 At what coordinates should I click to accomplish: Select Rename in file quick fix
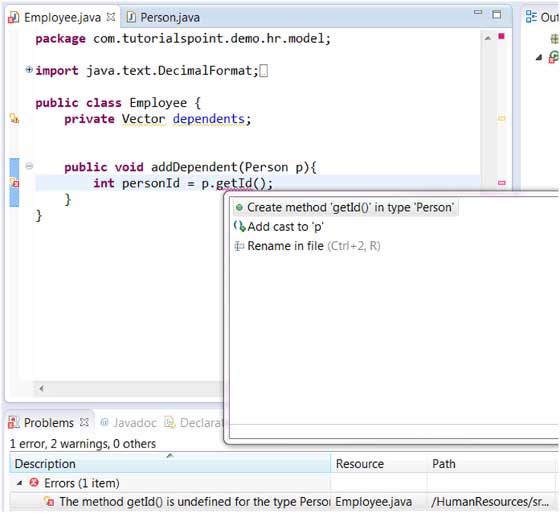tap(307, 246)
